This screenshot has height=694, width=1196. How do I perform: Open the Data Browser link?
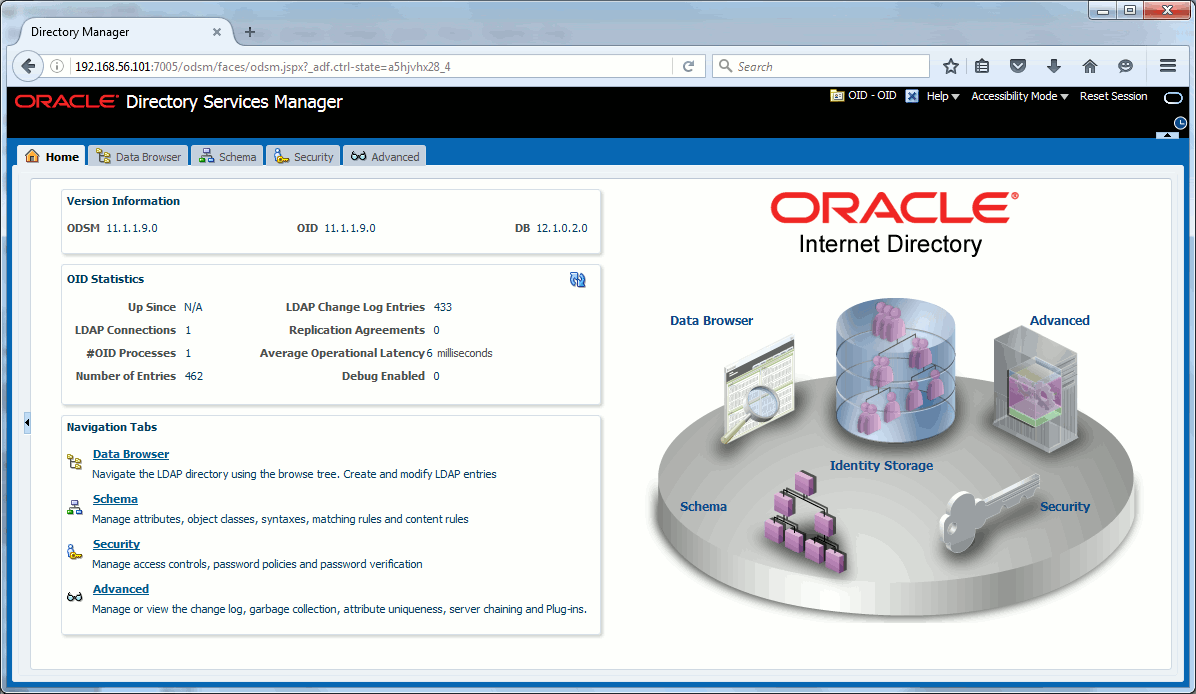[130, 454]
